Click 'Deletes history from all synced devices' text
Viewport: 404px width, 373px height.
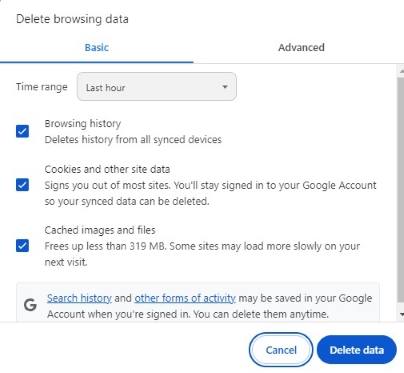pyautogui.click(x=133, y=139)
